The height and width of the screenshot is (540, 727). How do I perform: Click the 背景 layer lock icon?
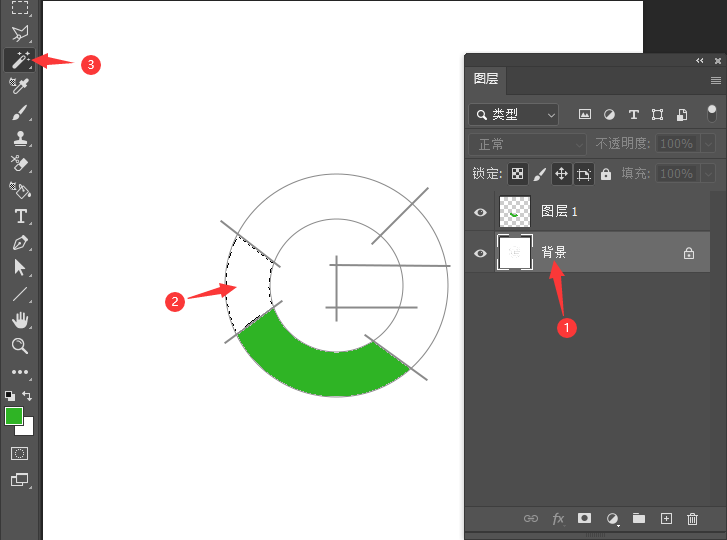[x=689, y=253]
